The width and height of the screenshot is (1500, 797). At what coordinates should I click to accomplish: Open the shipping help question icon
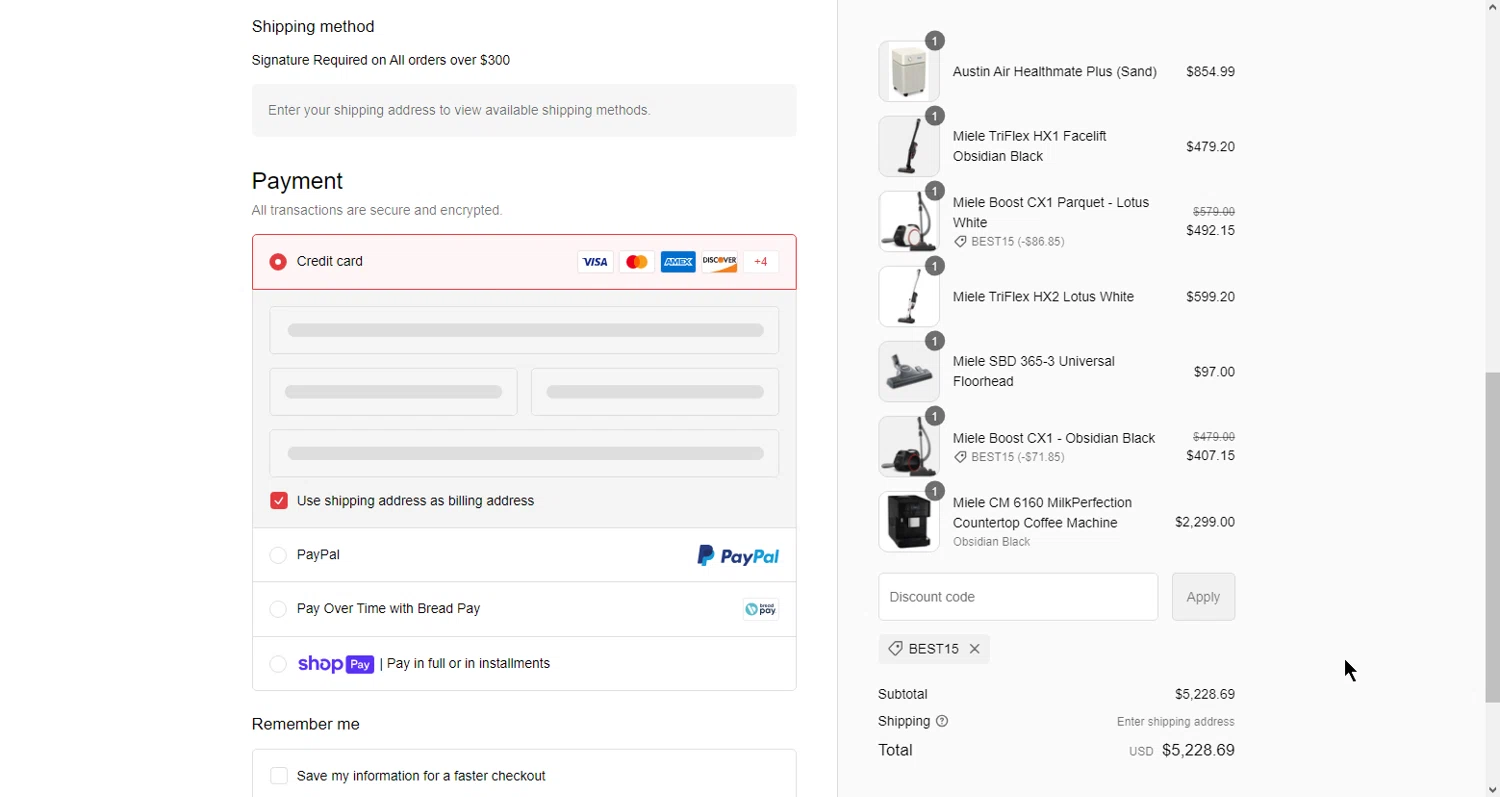point(941,721)
